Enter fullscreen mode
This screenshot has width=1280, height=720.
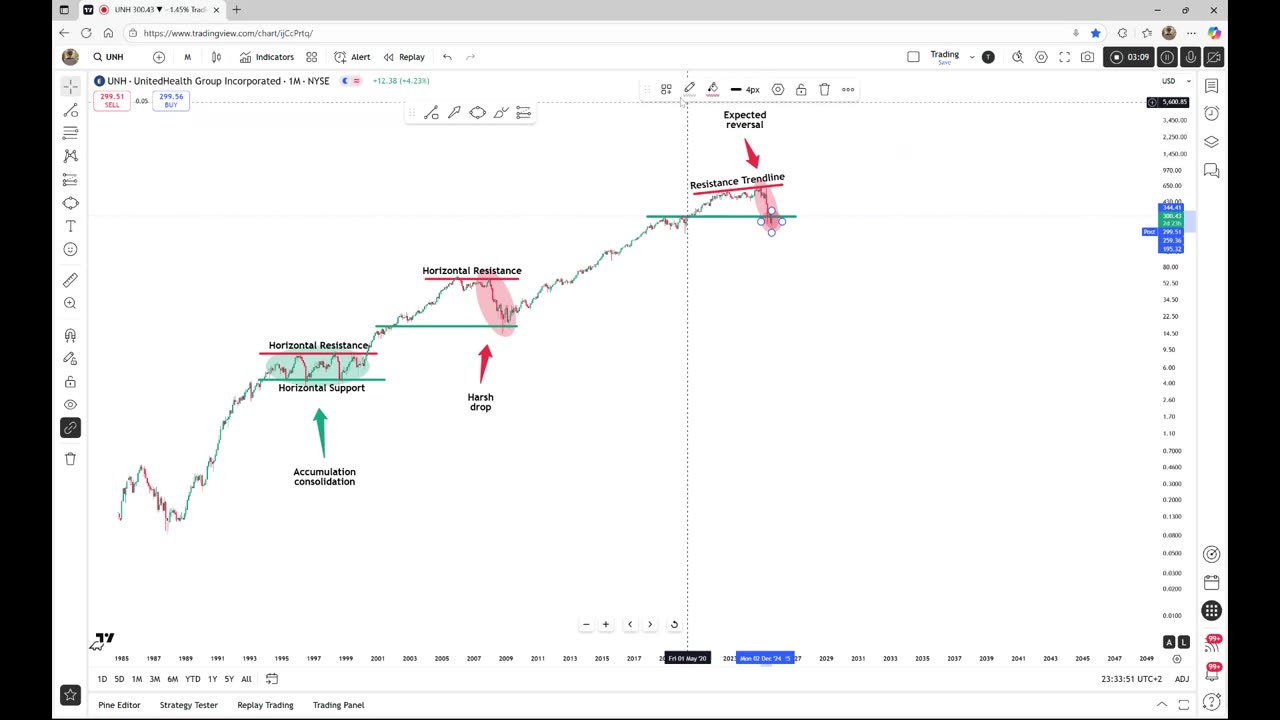(x=1064, y=57)
